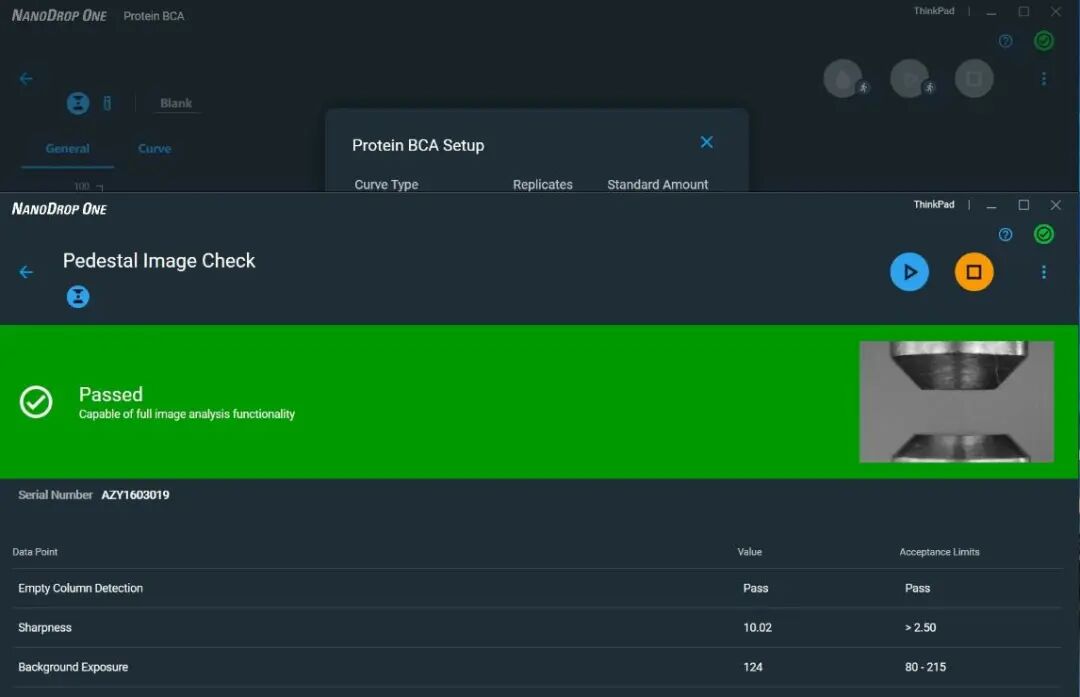Select the serial number AZY1603019
This screenshot has width=1080, height=697.
pyautogui.click(x=135, y=495)
